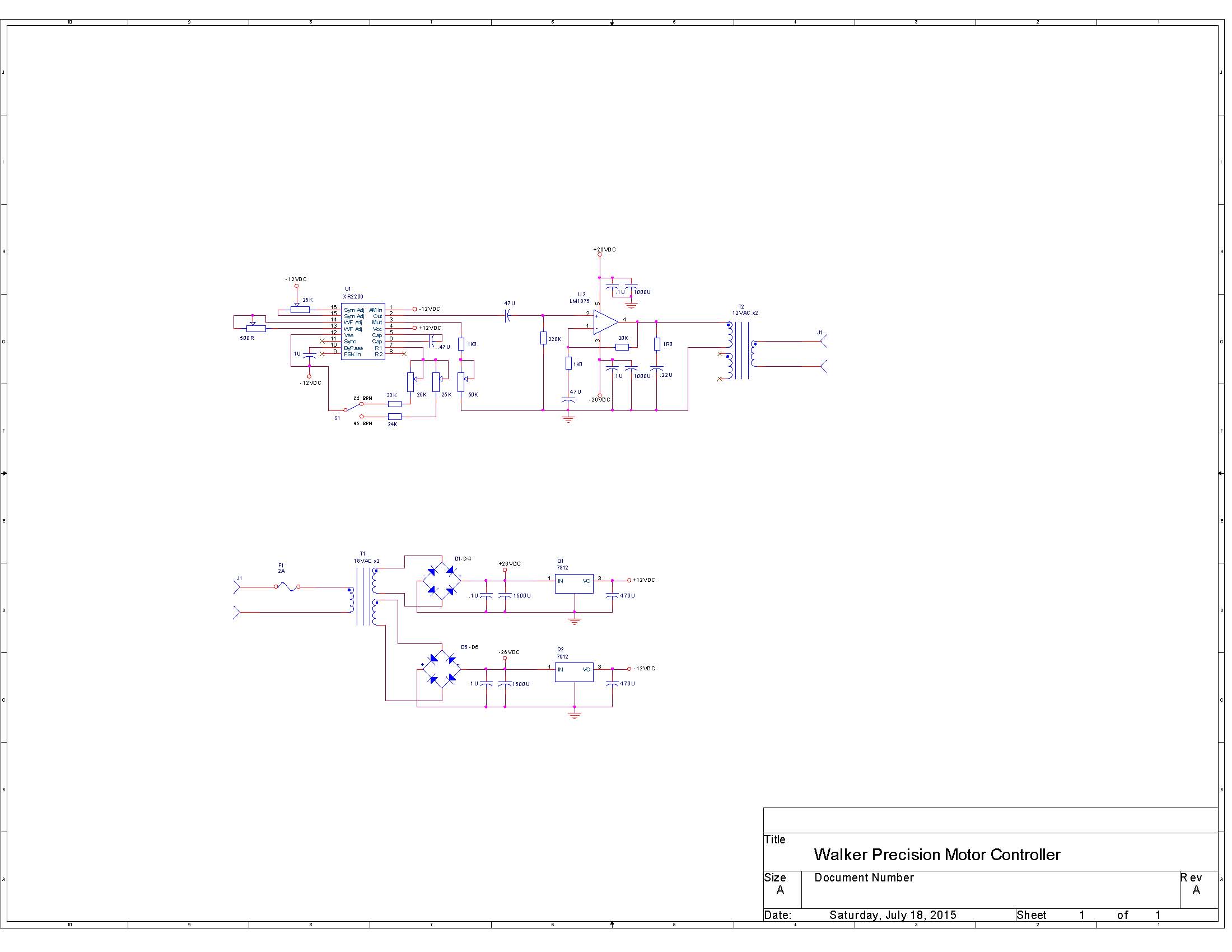1232x952 pixels.
Task: Click the "Vss" pin label
Action: pyautogui.click(x=349, y=335)
